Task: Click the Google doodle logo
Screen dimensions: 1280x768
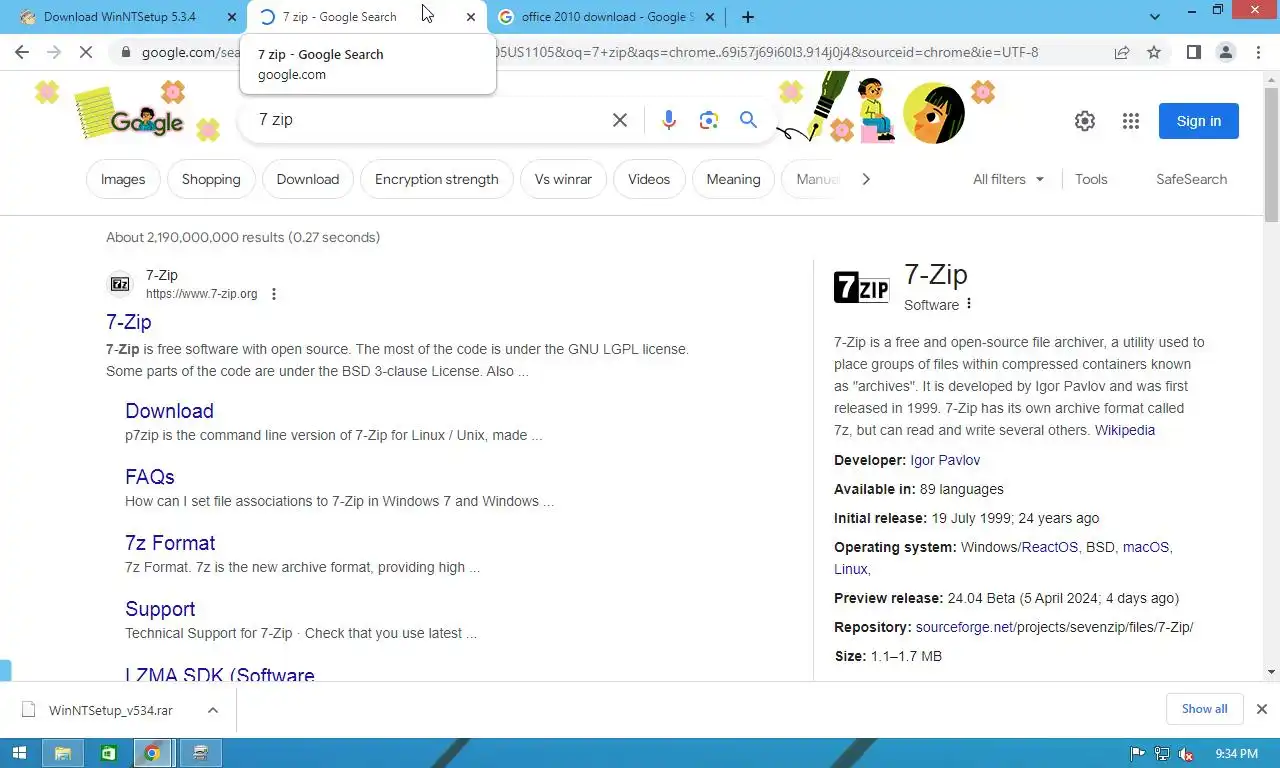Action: [x=146, y=120]
